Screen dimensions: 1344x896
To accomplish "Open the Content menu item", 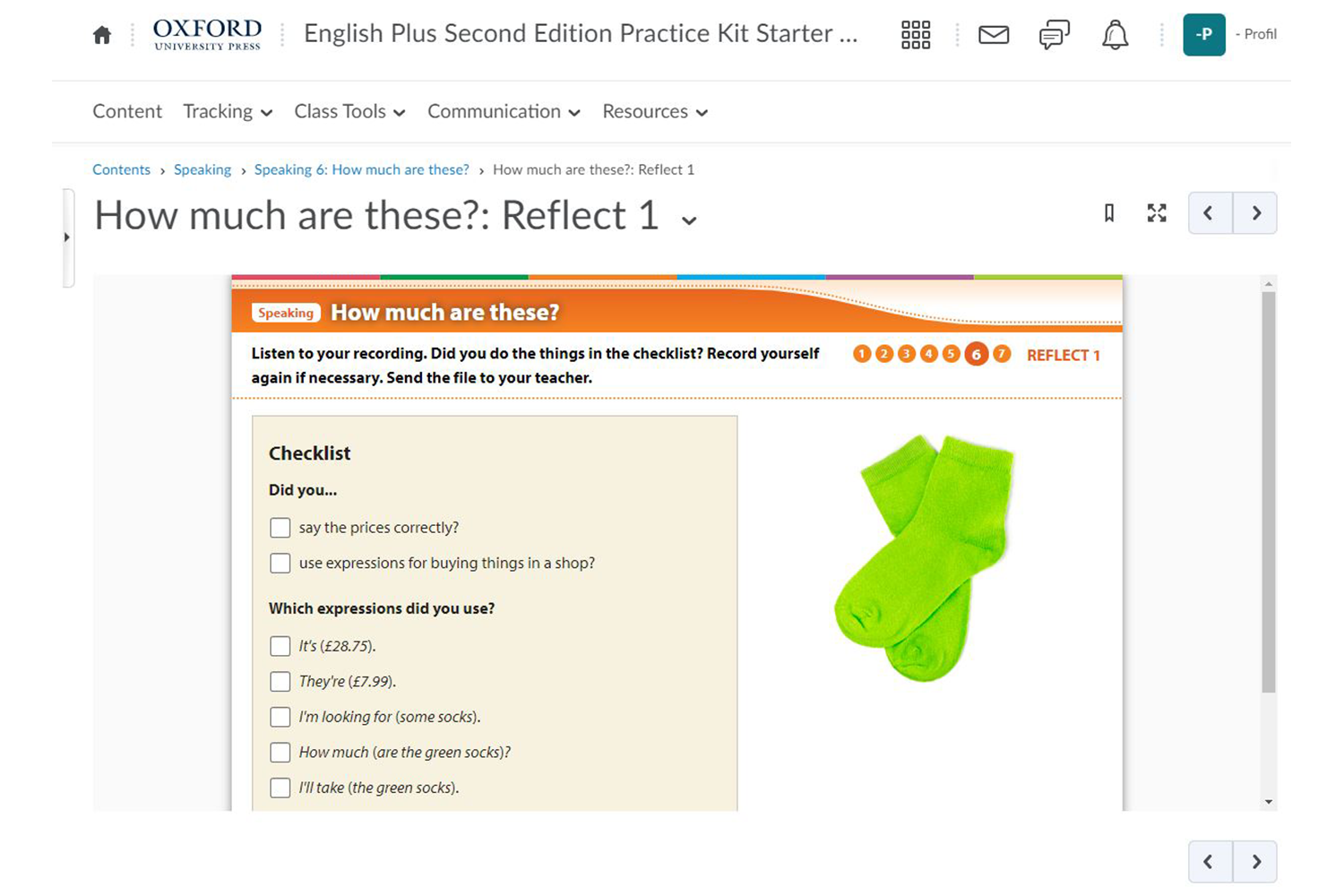I will (127, 112).
